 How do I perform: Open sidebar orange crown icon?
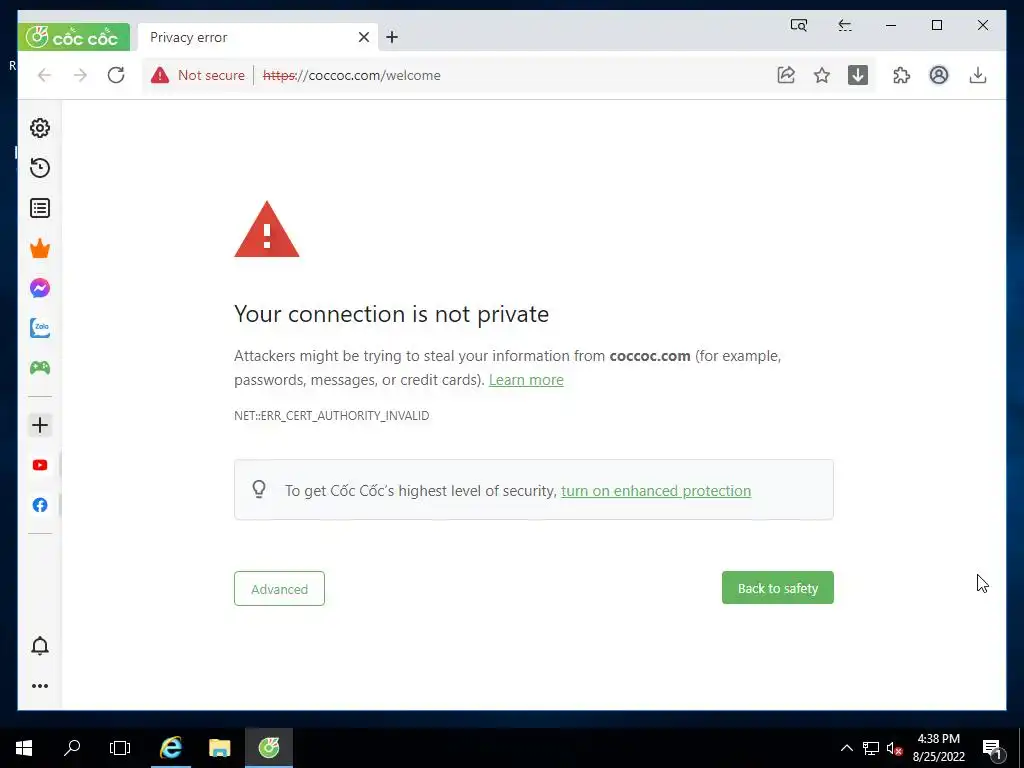[x=40, y=248]
